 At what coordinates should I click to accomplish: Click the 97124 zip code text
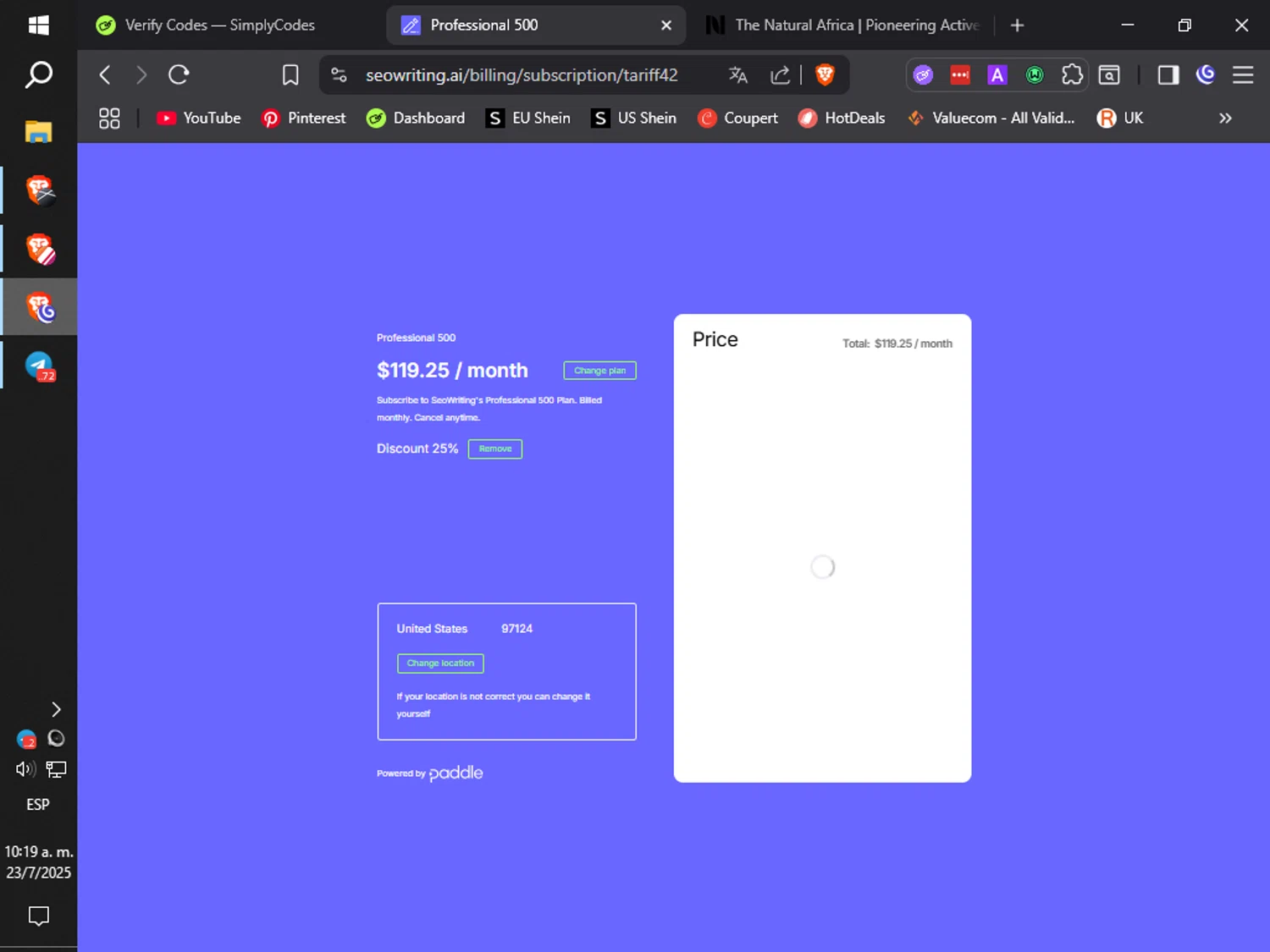[516, 629]
